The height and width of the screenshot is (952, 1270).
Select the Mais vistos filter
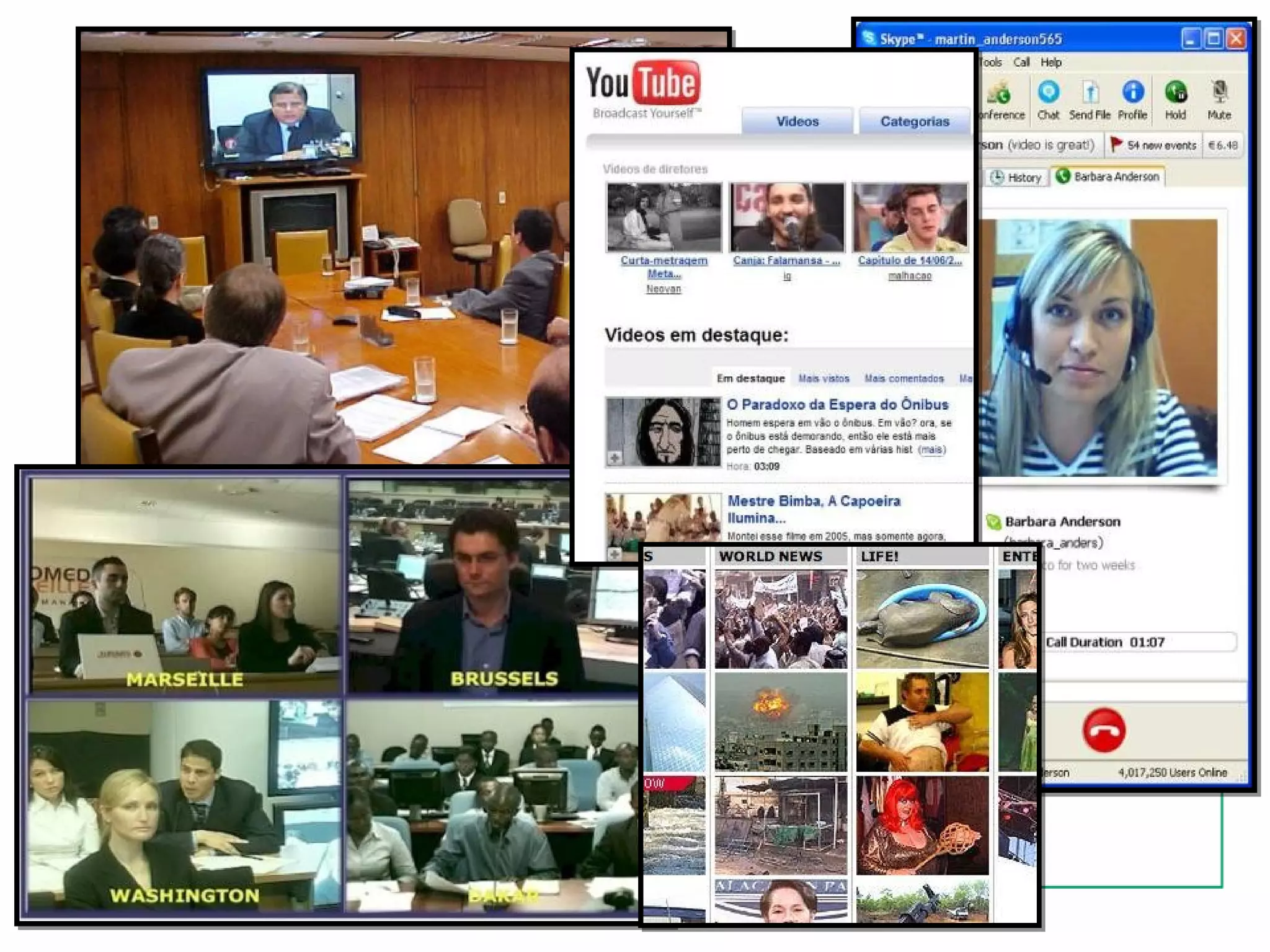click(824, 379)
